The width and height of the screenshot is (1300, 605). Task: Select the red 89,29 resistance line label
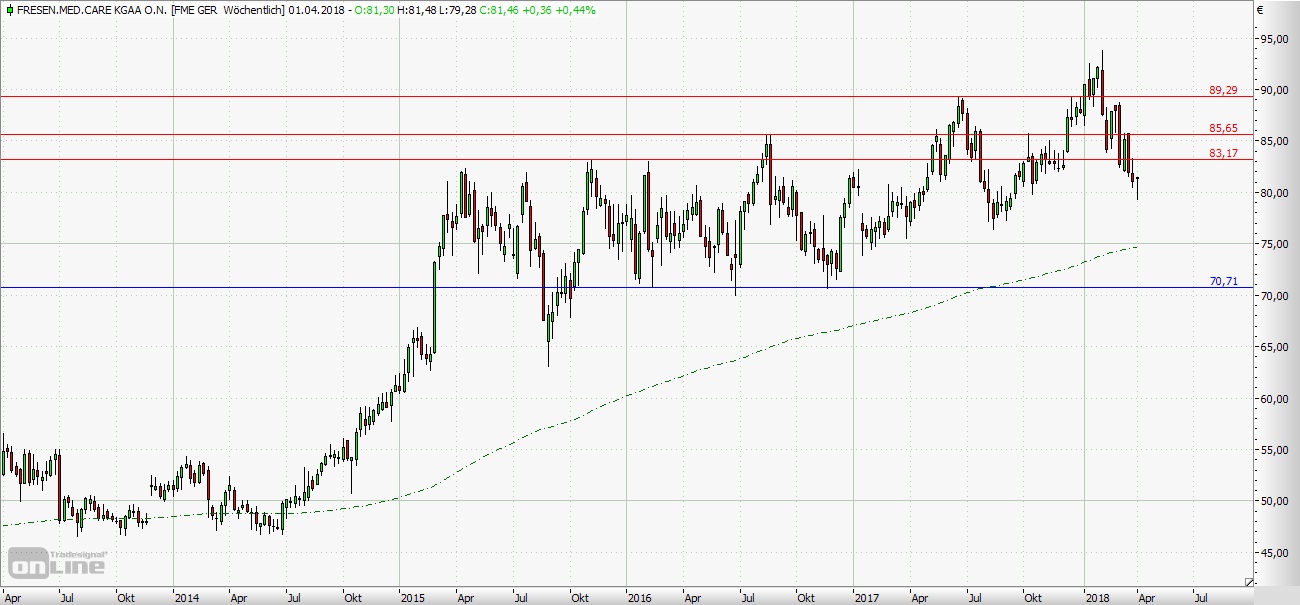click(1223, 90)
